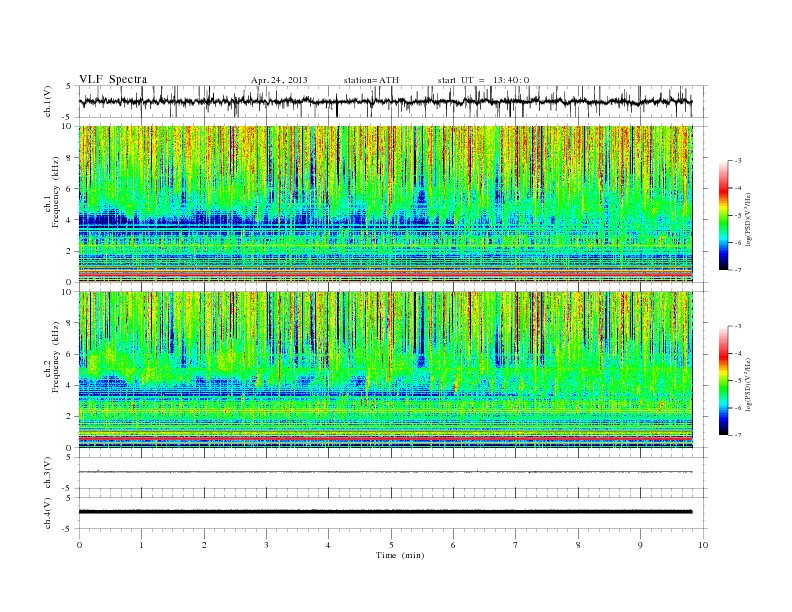The width and height of the screenshot is (792, 612).
Task: Click time axis tick label "1" at bottom
Action: [141, 545]
